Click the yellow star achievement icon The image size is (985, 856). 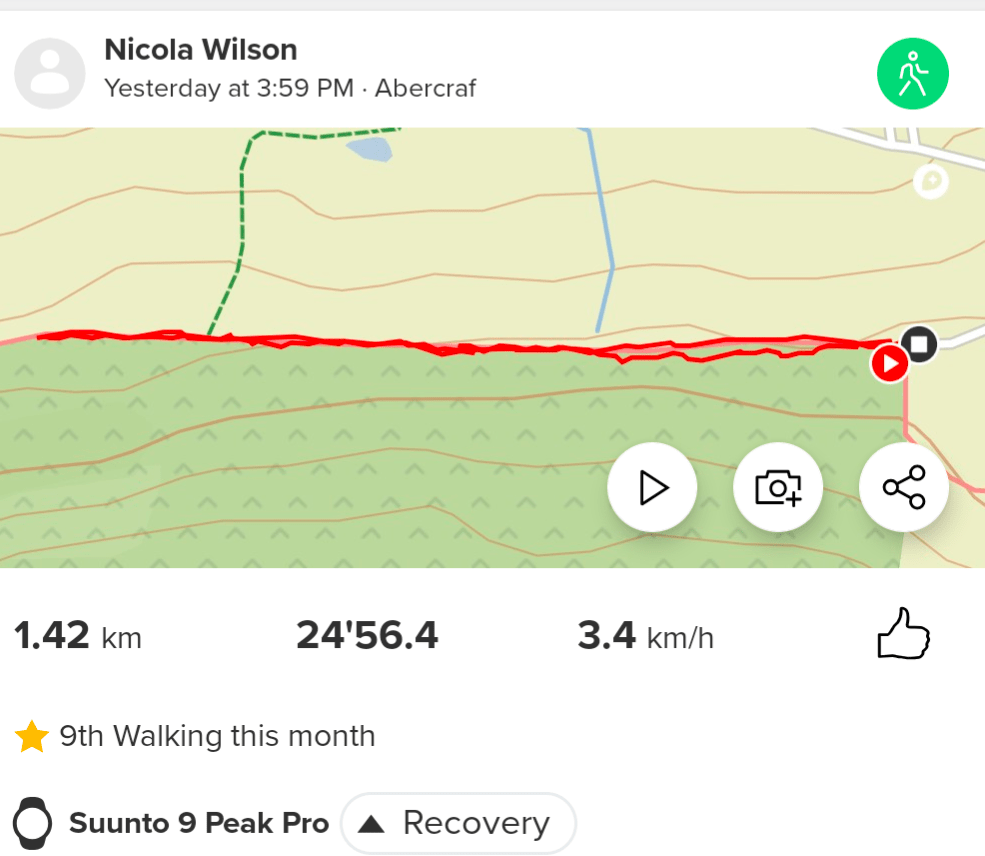click(x=32, y=738)
